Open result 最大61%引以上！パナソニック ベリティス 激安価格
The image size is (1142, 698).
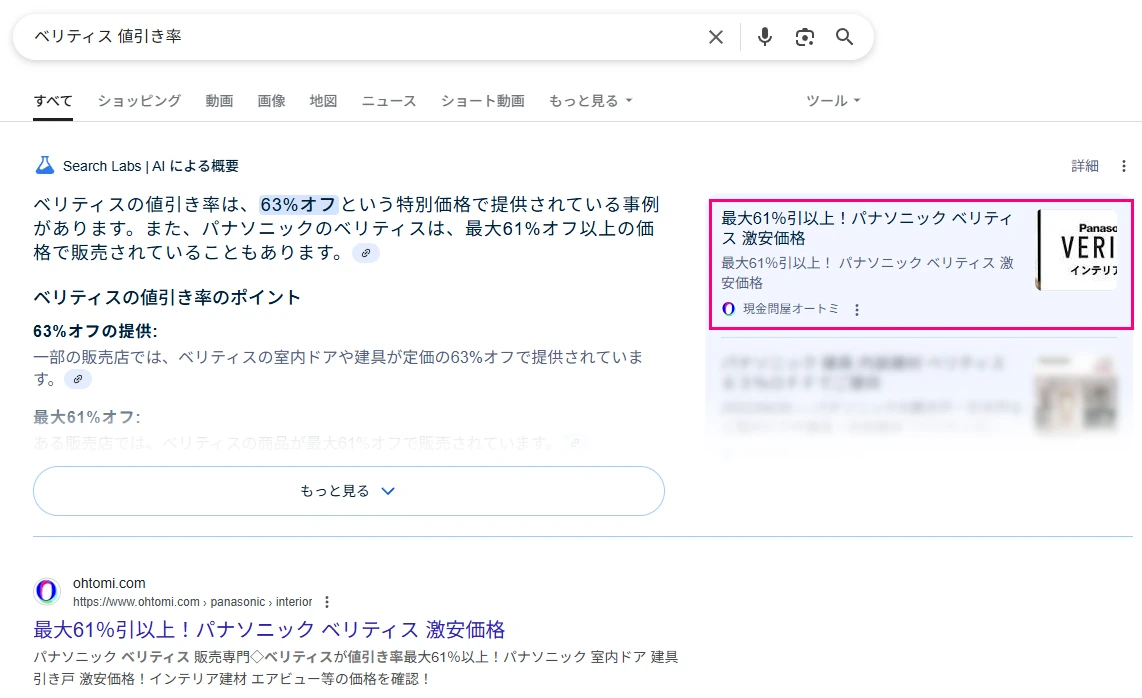point(269,630)
